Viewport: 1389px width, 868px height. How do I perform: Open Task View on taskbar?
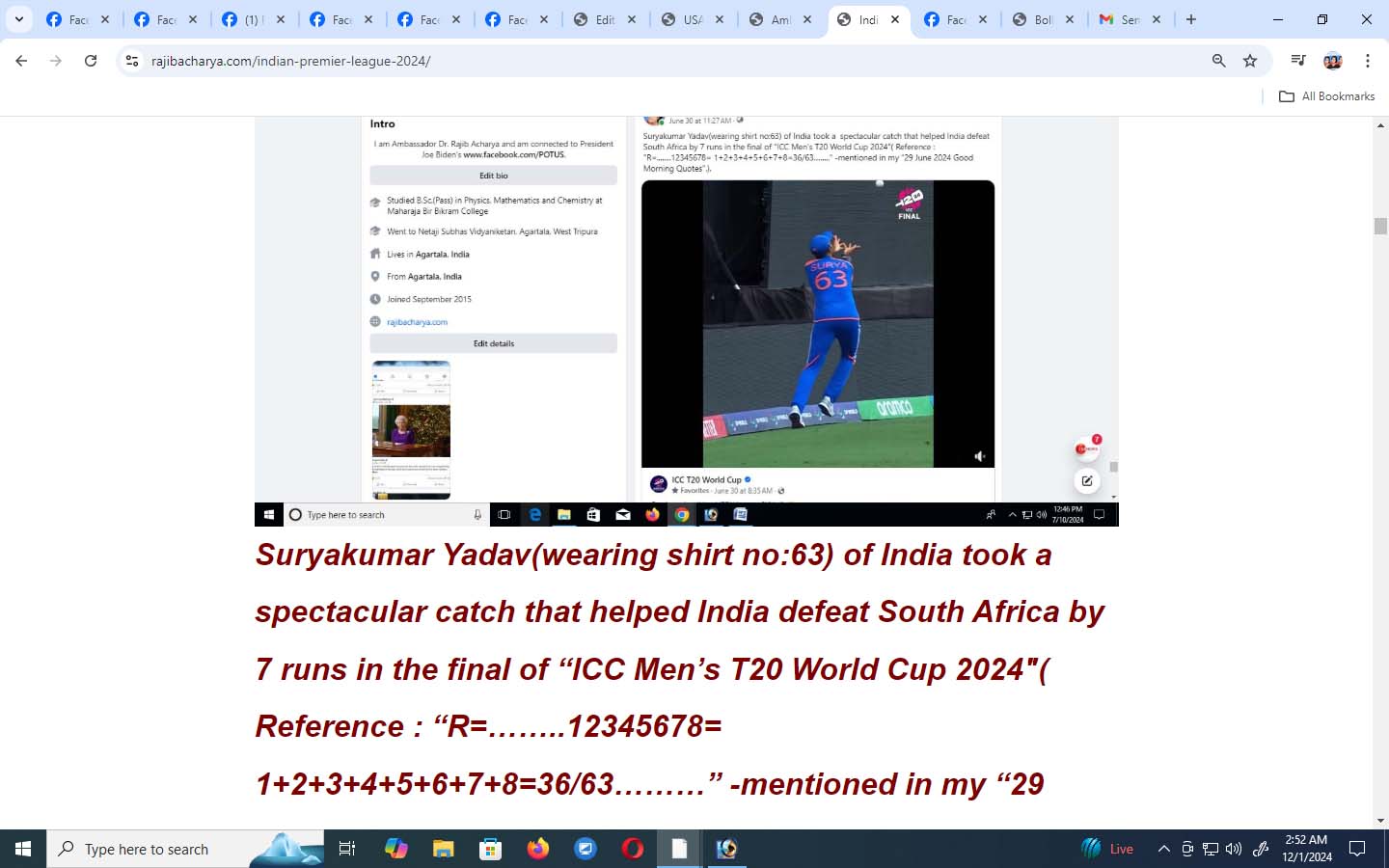point(347,849)
